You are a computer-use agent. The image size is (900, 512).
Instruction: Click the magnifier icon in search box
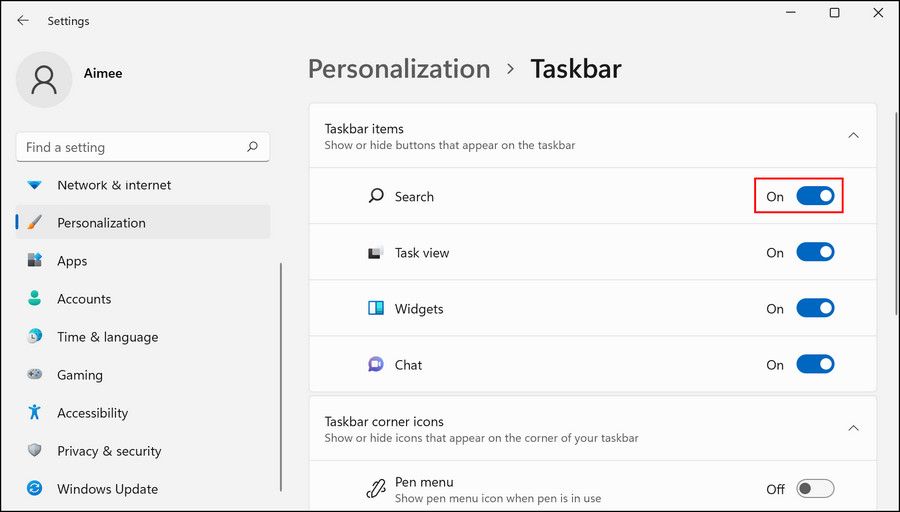253,147
